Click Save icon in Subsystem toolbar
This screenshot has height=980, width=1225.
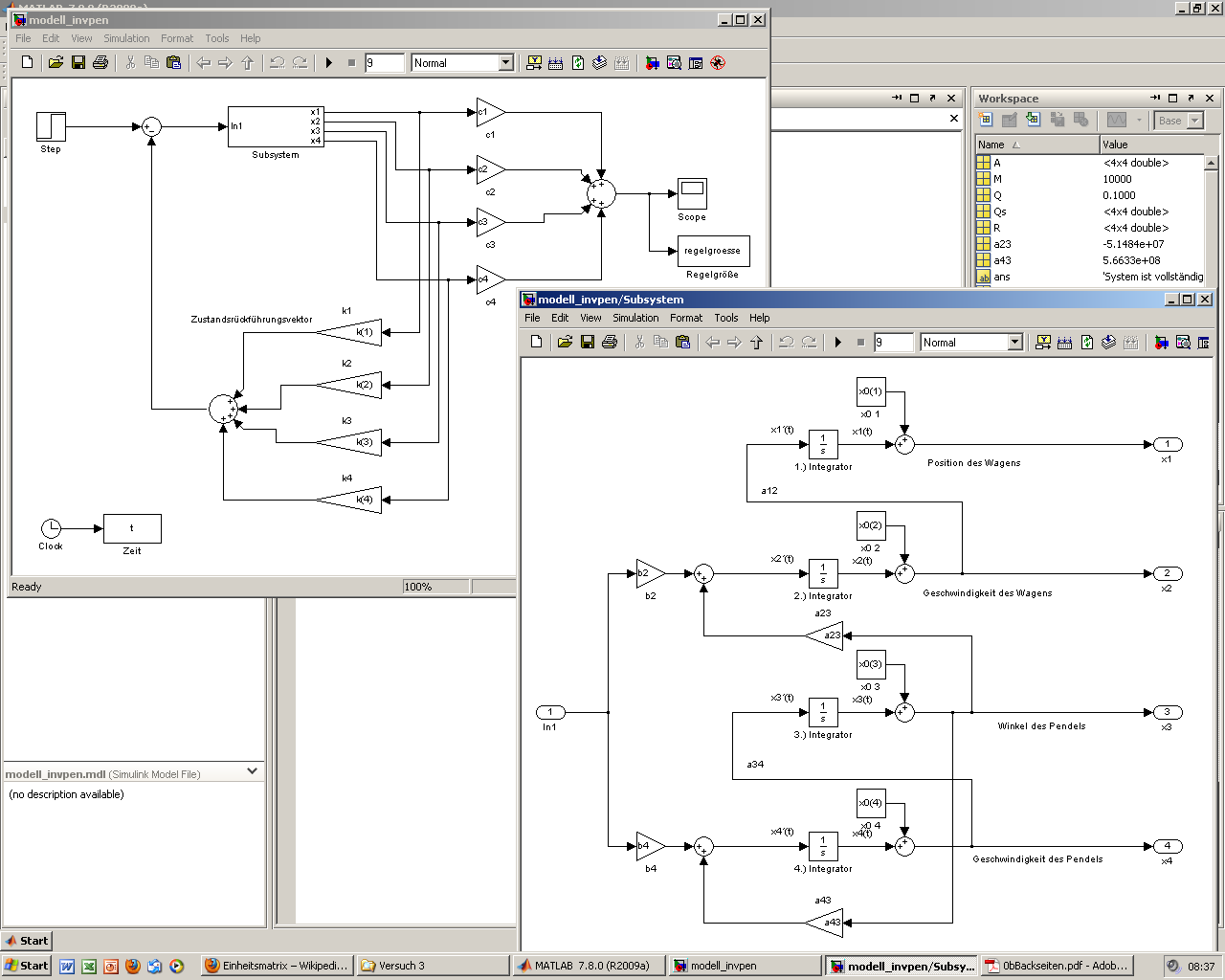[x=588, y=342]
